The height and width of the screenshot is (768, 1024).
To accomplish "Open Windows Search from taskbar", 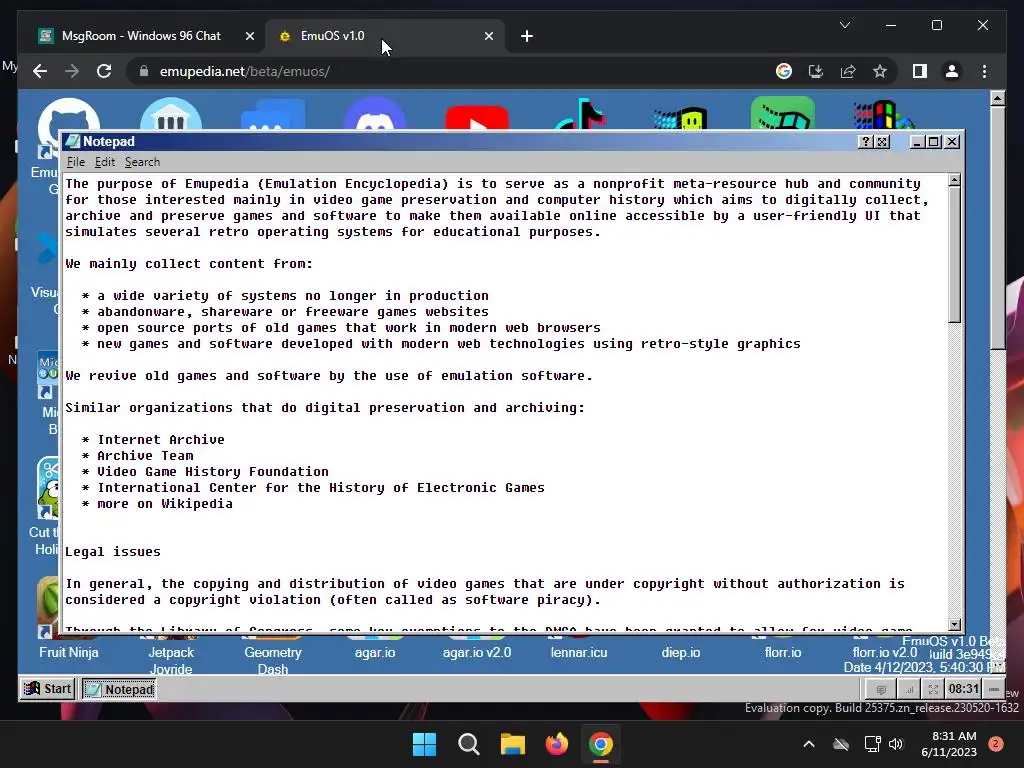I will (x=468, y=744).
